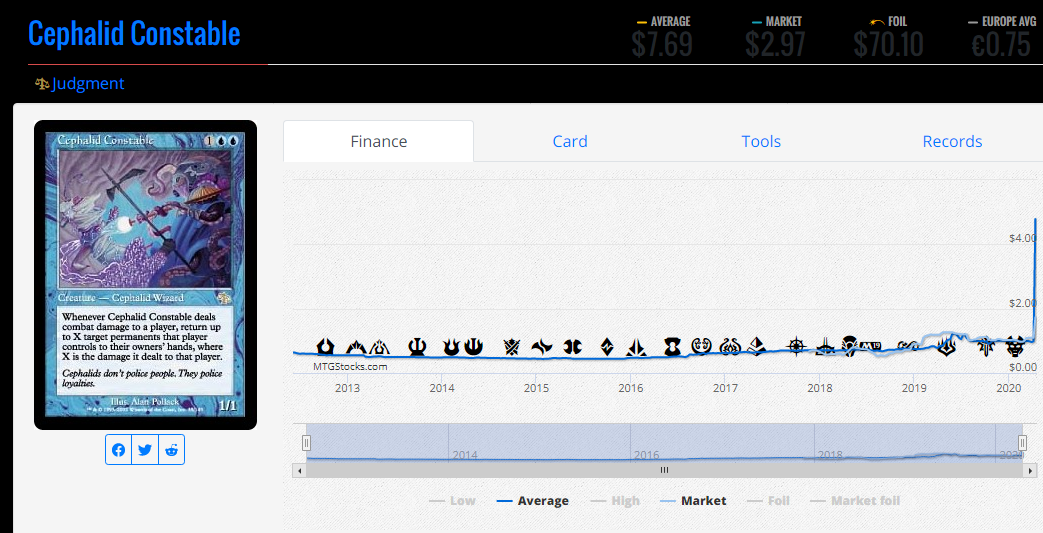Image resolution: width=1043 pixels, height=533 pixels.
Task: Share the card on Twitter
Action: [x=144, y=450]
